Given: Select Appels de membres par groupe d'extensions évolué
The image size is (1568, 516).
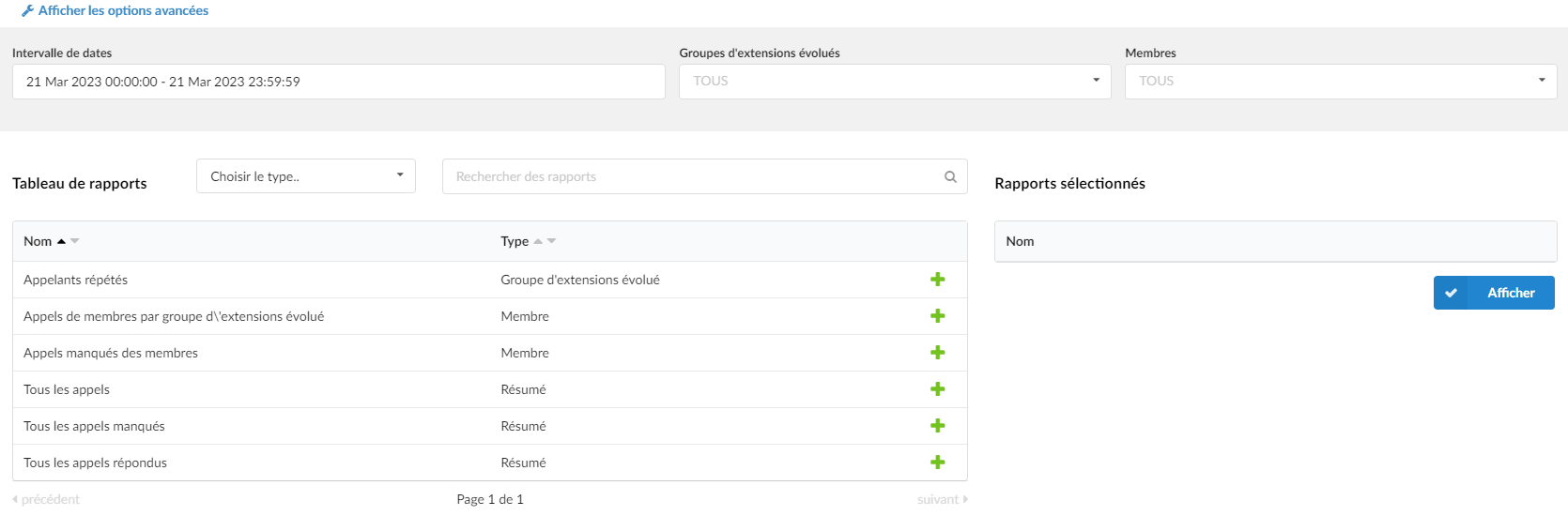Looking at the screenshot, I should (x=174, y=316).
